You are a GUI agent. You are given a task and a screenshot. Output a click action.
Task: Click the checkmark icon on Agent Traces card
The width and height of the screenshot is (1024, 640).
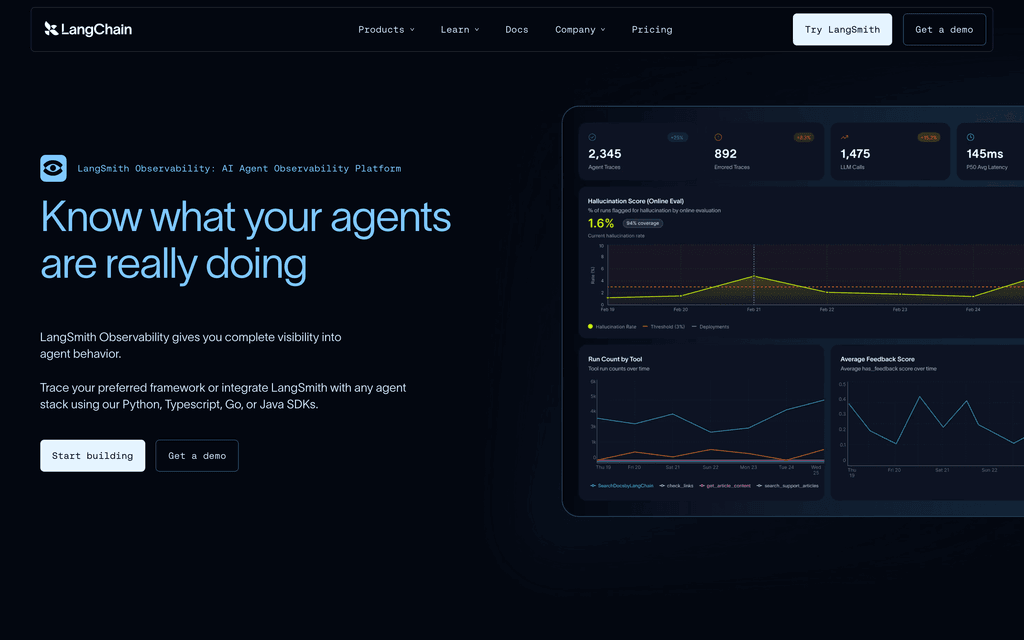tap(592, 137)
